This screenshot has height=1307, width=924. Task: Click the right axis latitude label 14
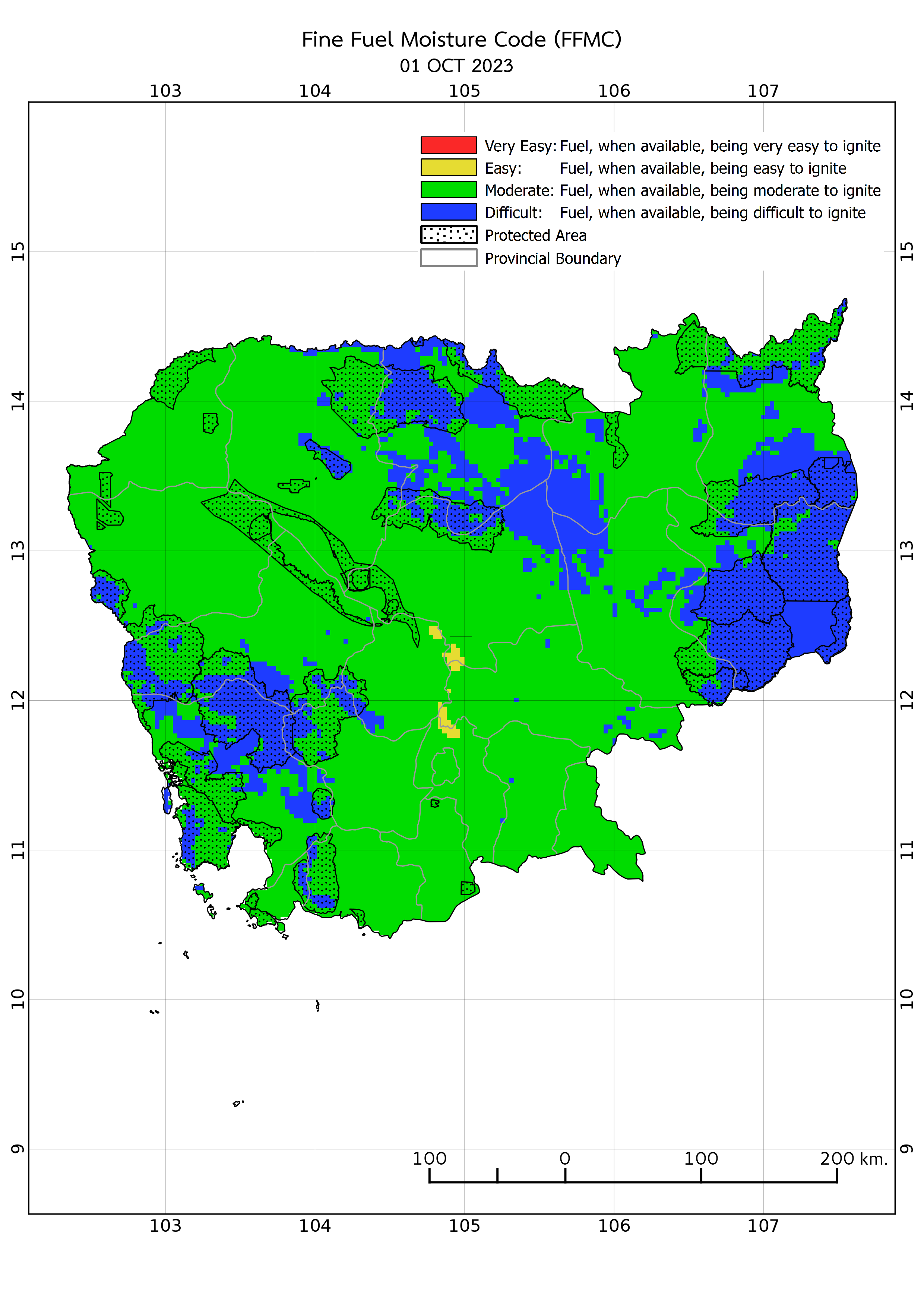point(907,401)
